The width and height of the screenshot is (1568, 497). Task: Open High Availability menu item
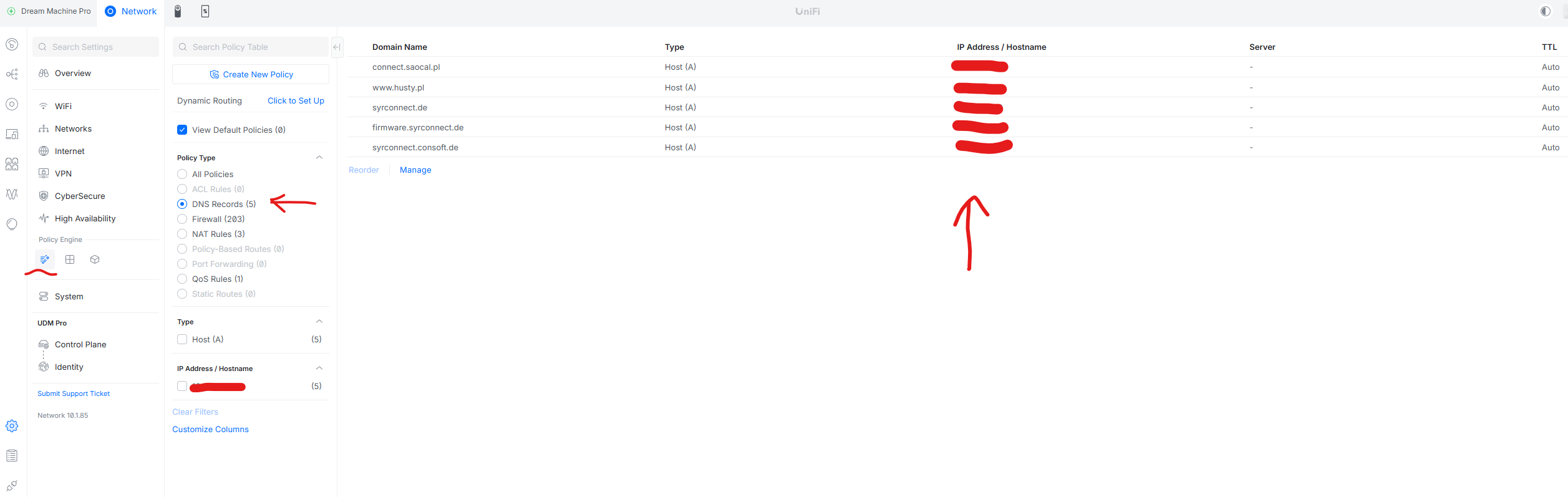96,218
